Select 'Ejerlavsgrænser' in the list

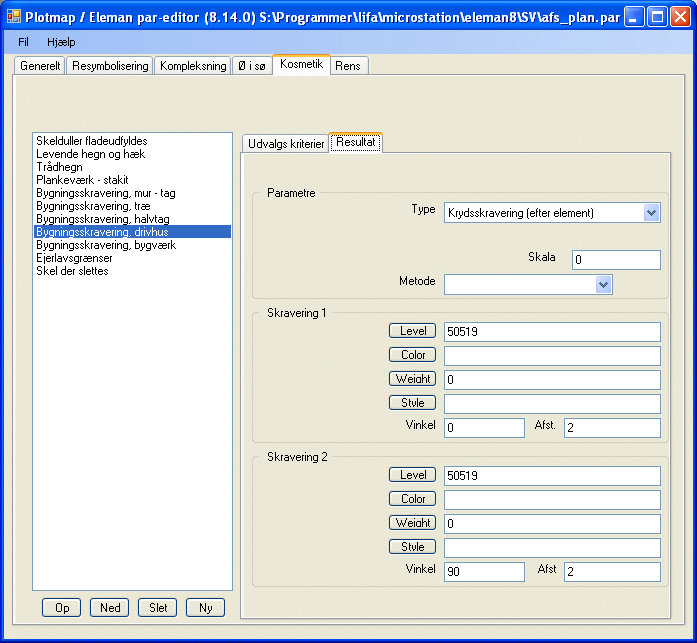coord(132,258)
